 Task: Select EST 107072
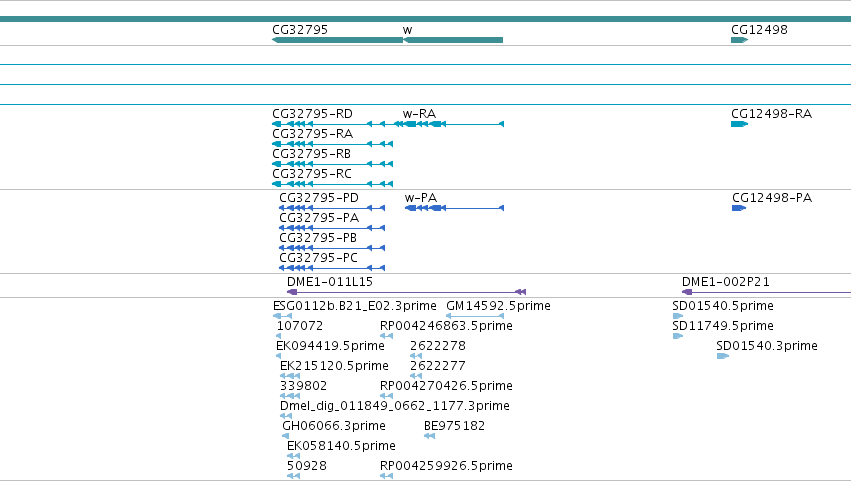300,326
